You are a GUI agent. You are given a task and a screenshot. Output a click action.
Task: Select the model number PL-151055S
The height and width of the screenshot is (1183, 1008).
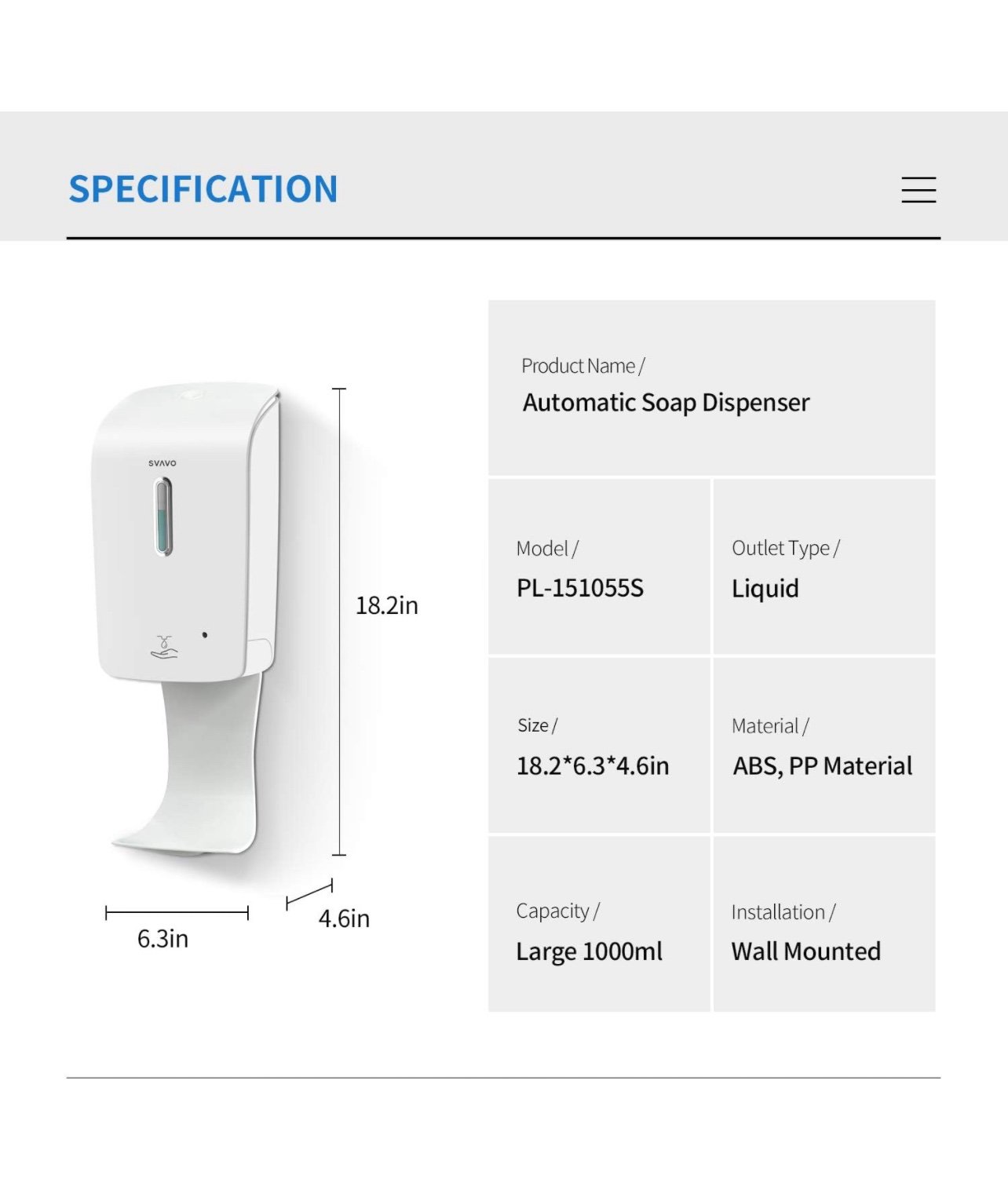point(580,588)
